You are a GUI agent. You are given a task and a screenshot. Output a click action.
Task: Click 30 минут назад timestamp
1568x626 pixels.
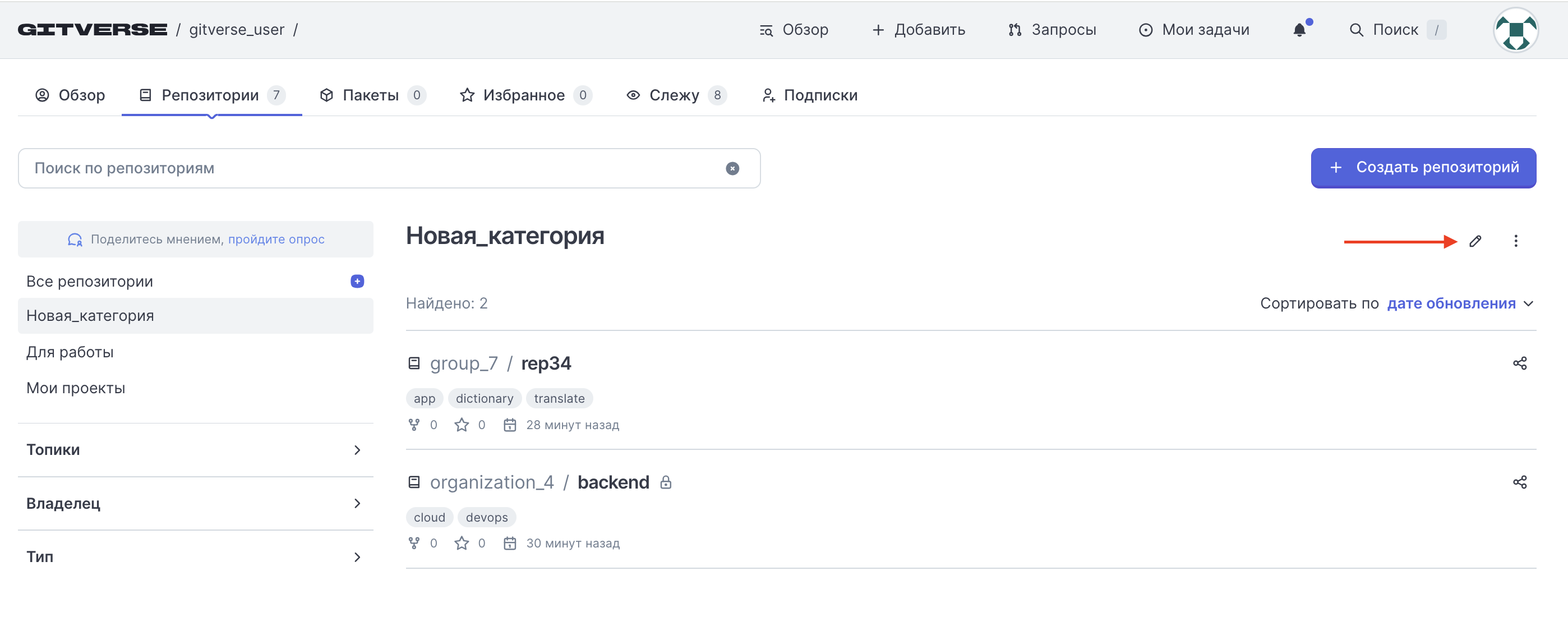click(x=573, y=543)
